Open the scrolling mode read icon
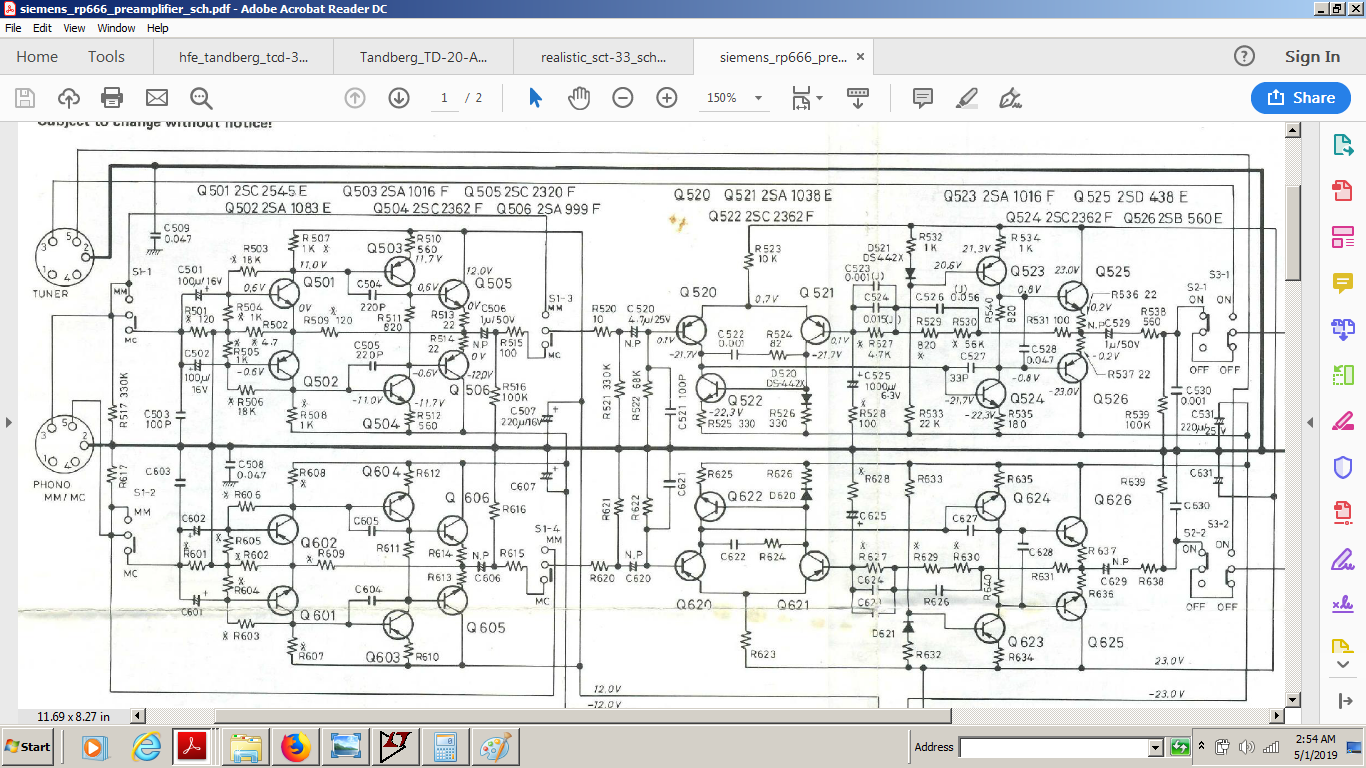 coord(857,98)
